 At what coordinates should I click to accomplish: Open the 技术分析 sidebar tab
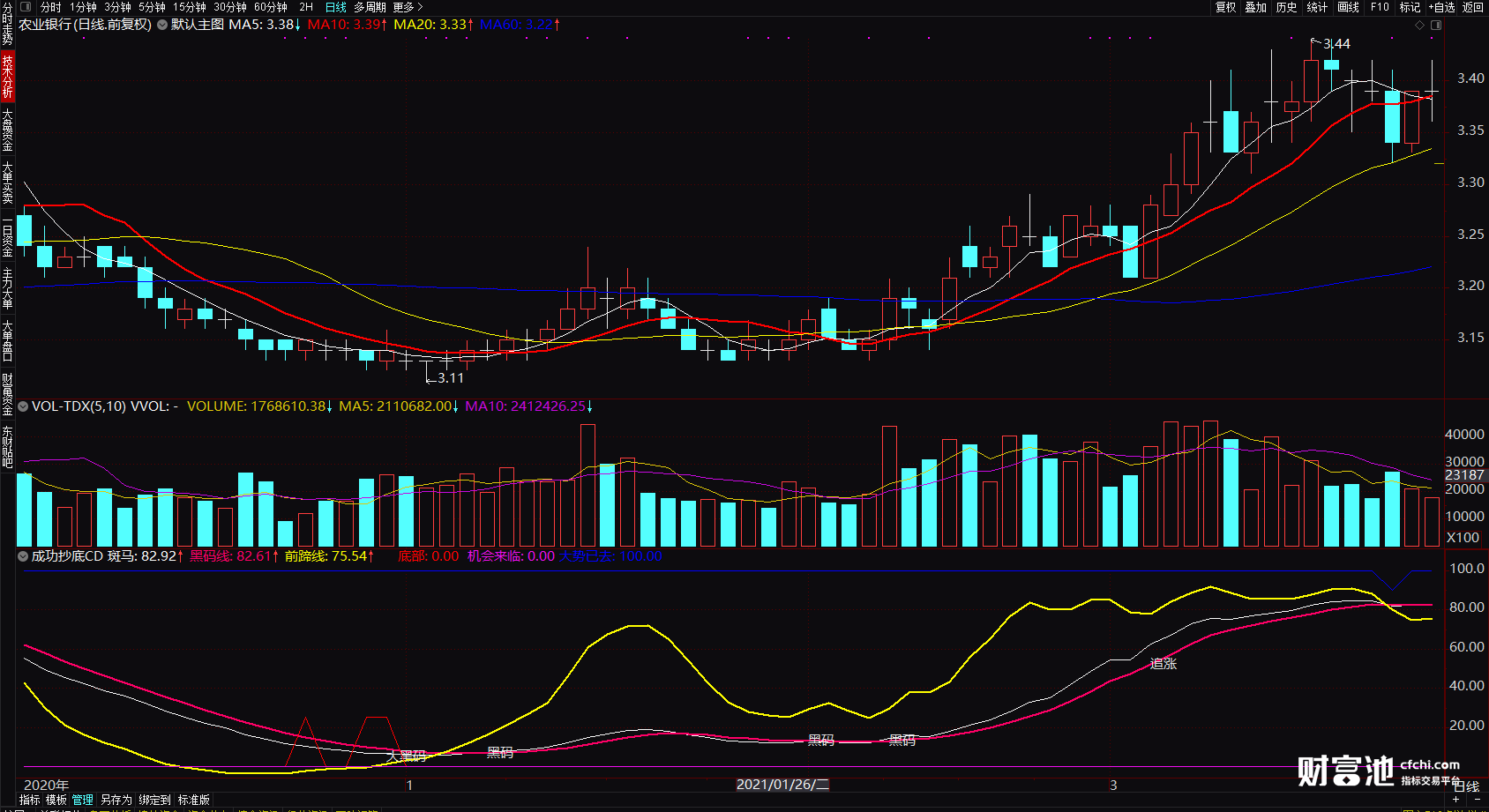coord(7,77)
